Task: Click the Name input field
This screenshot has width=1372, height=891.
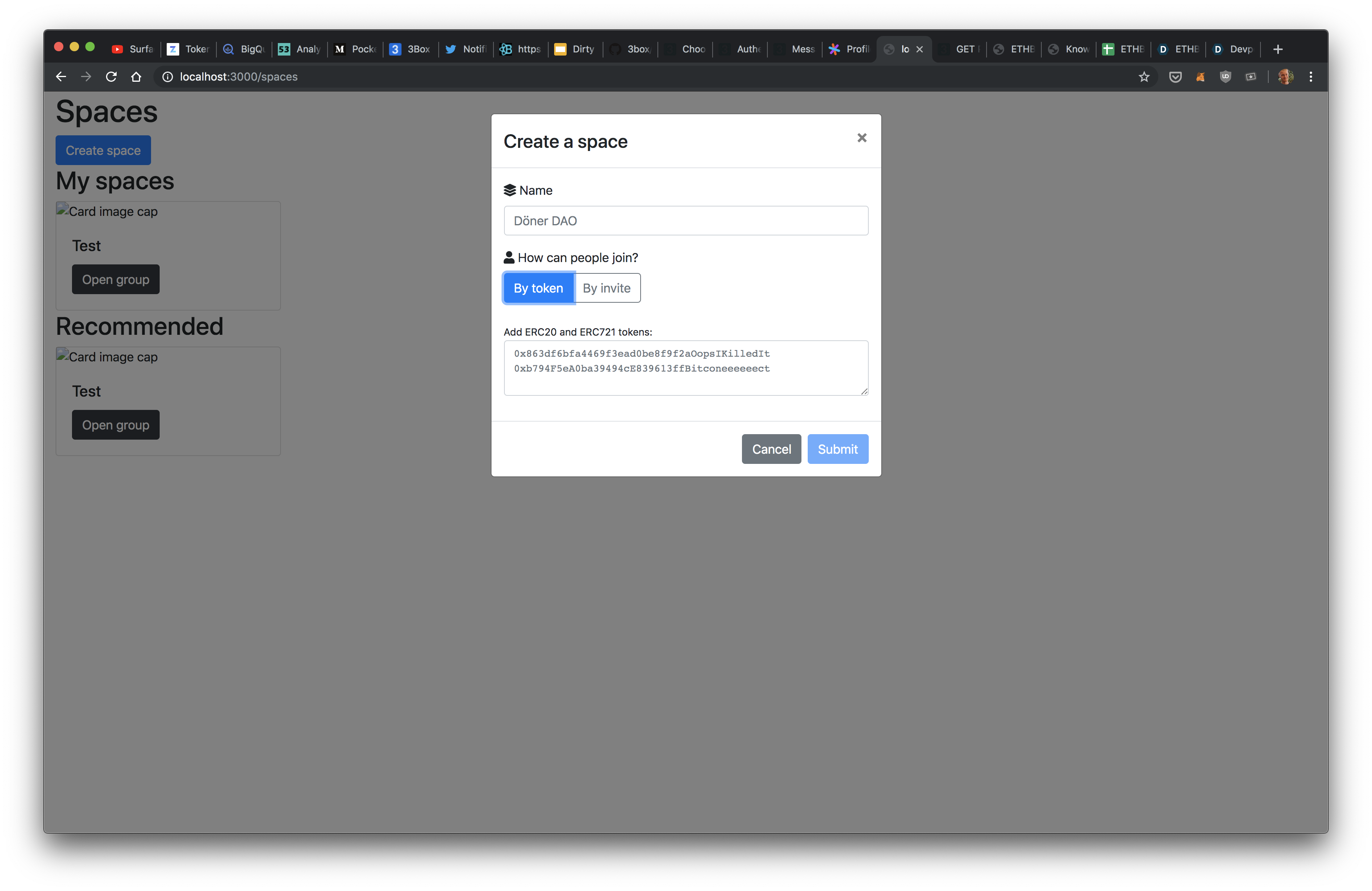Action: click(686, 221)
